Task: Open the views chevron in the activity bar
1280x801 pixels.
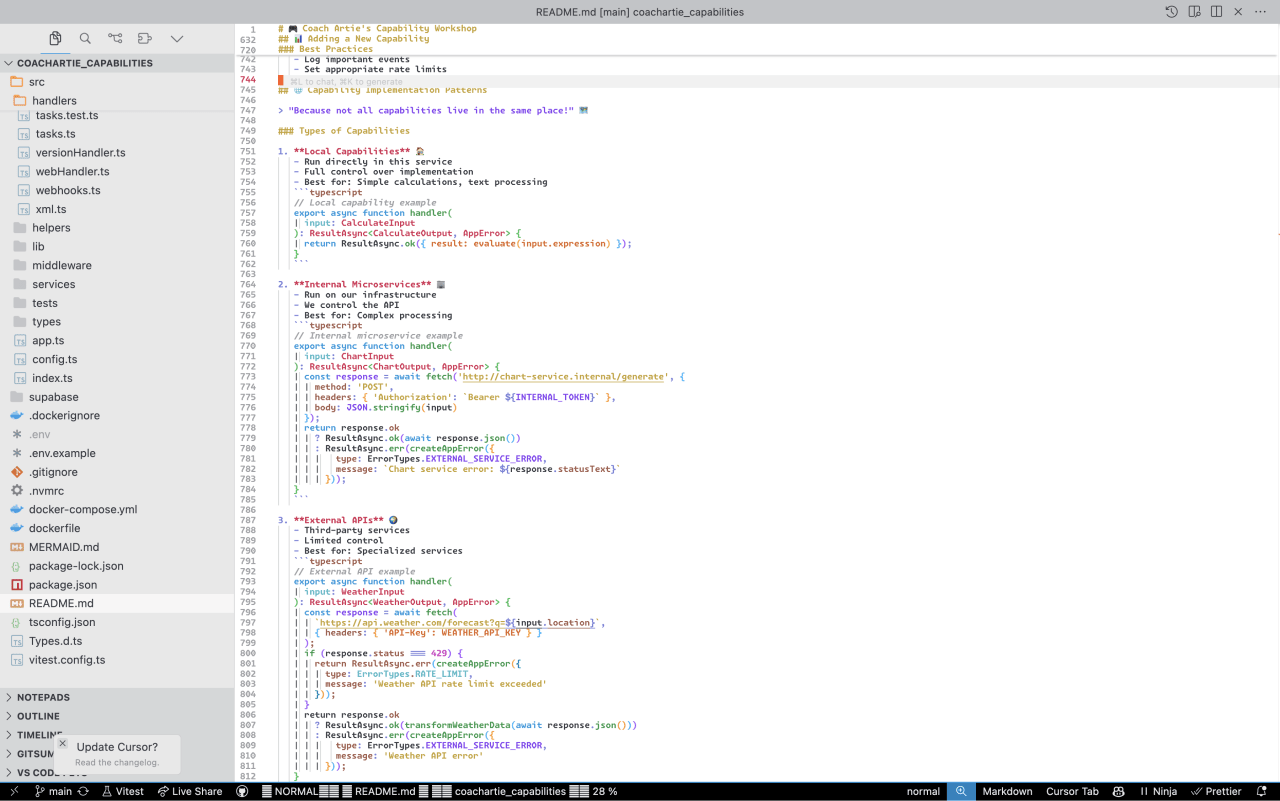Action: [176, 37]
